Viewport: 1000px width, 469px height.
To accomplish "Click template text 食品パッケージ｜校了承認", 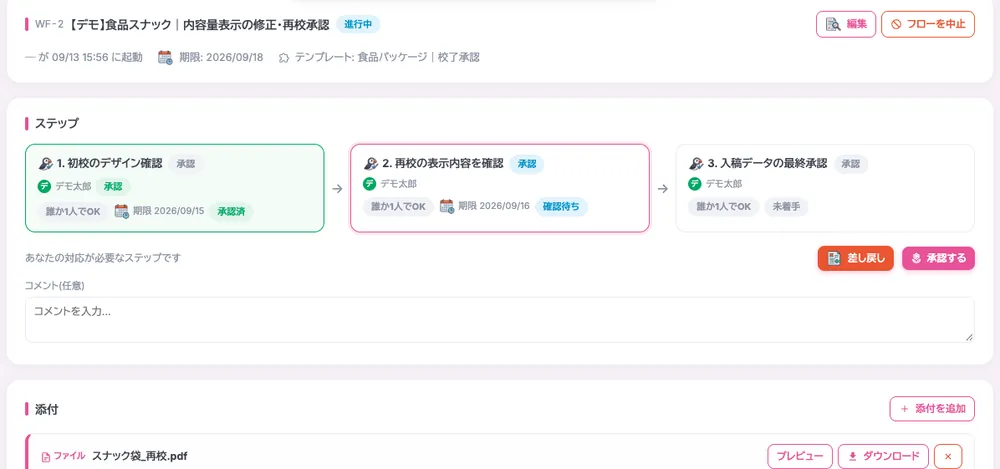I will point(418,57).
